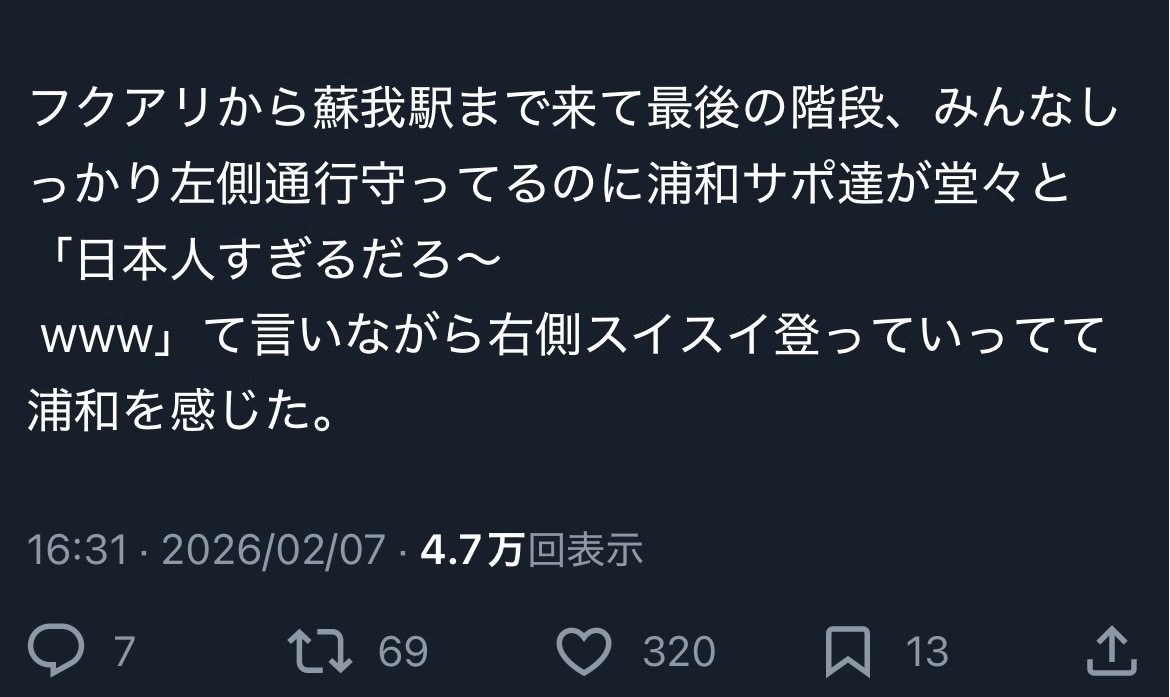
Task: Open the 16:31 timestamp link
Action: [77, 551]
